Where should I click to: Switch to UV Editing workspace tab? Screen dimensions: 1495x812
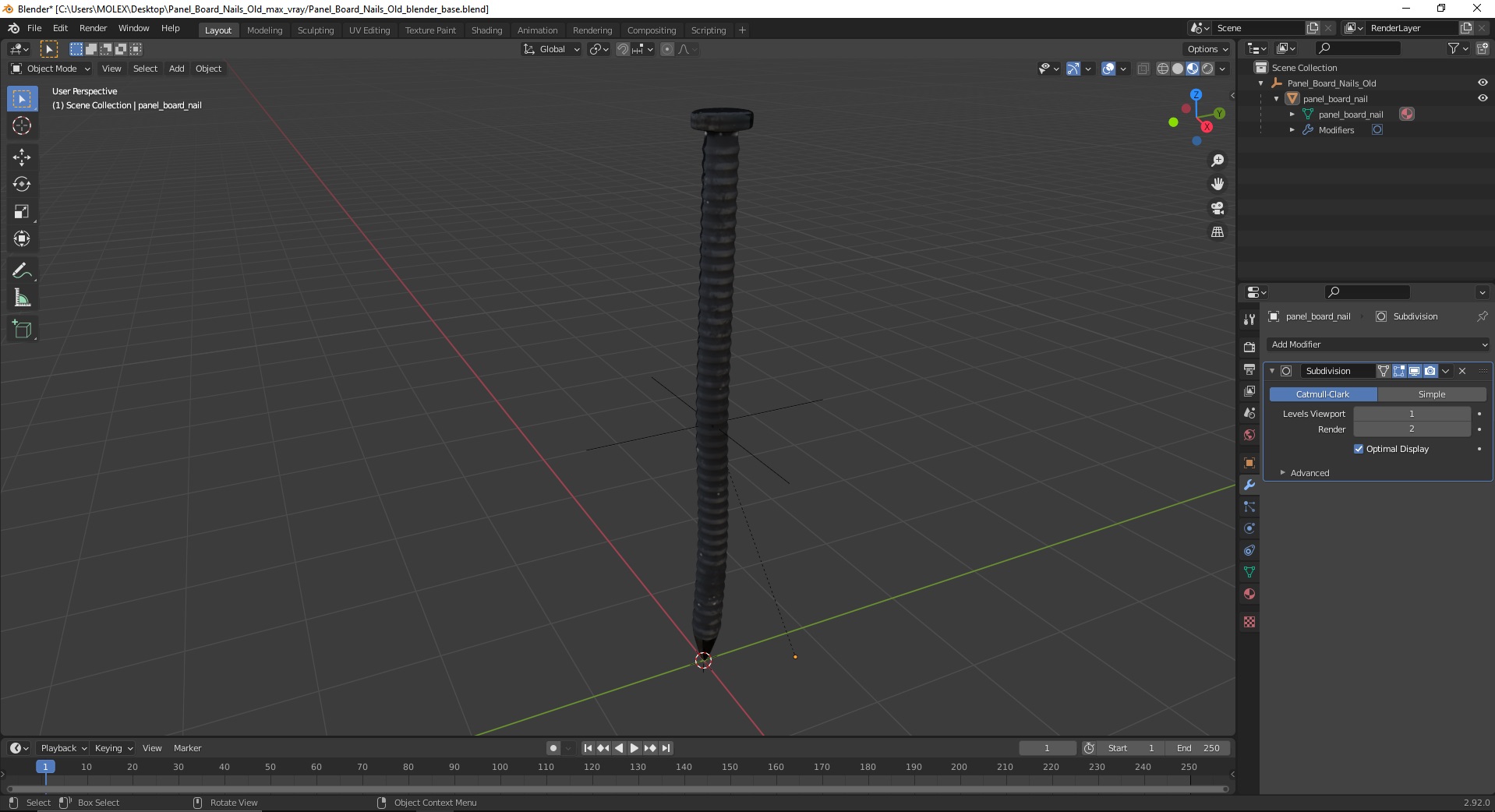[x=369, y=30]
